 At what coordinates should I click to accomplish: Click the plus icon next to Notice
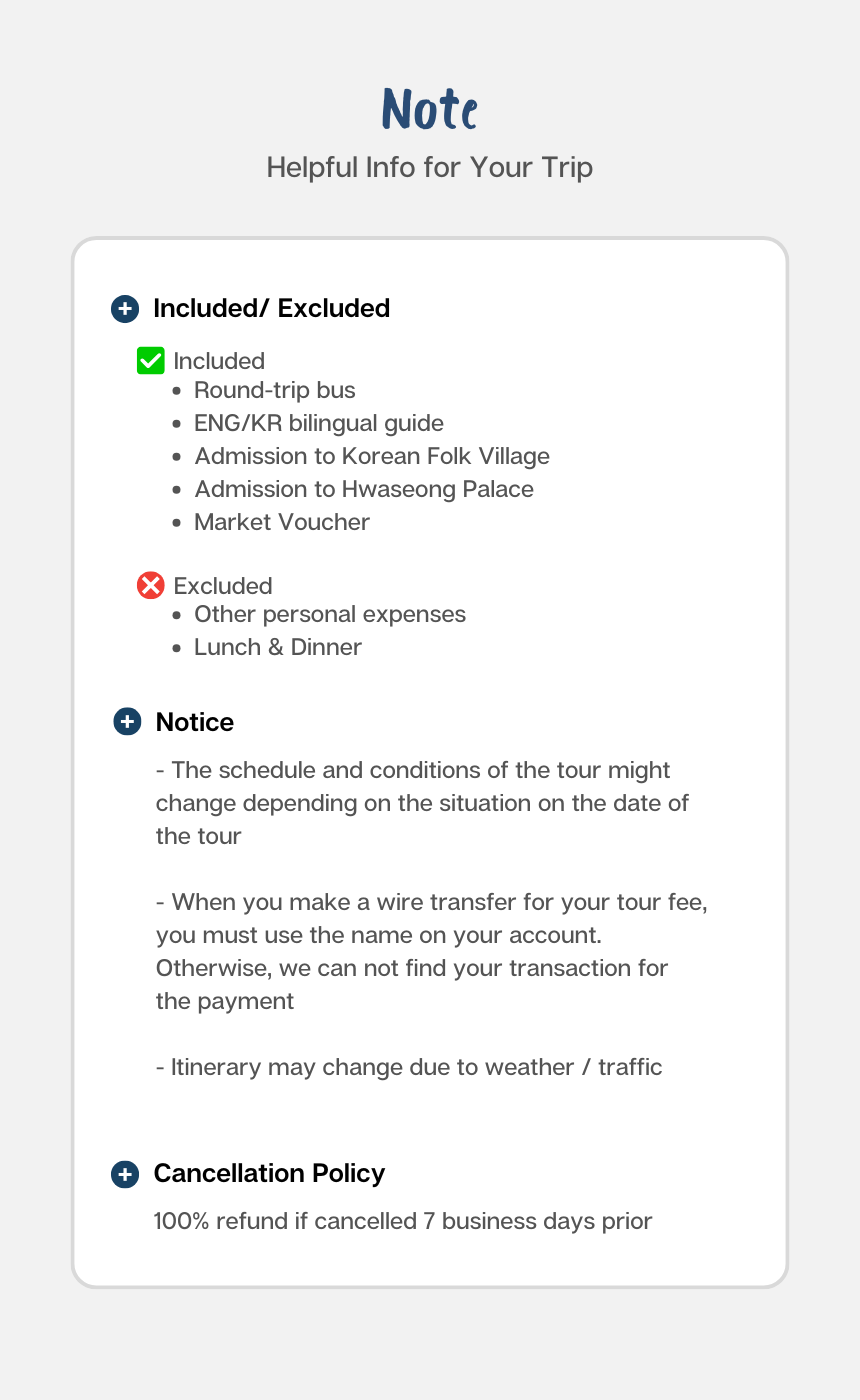tap(127, 722)
